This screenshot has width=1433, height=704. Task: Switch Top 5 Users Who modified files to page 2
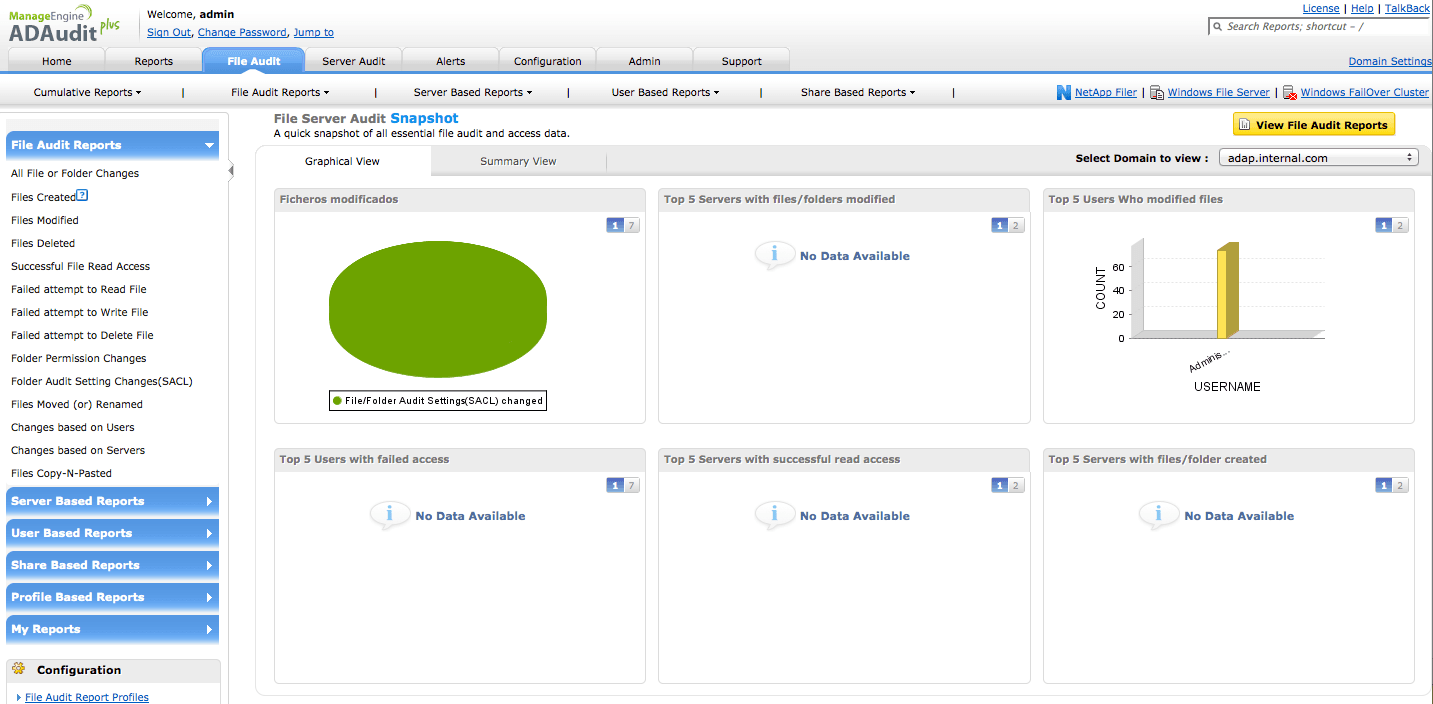click(1400, 225)
